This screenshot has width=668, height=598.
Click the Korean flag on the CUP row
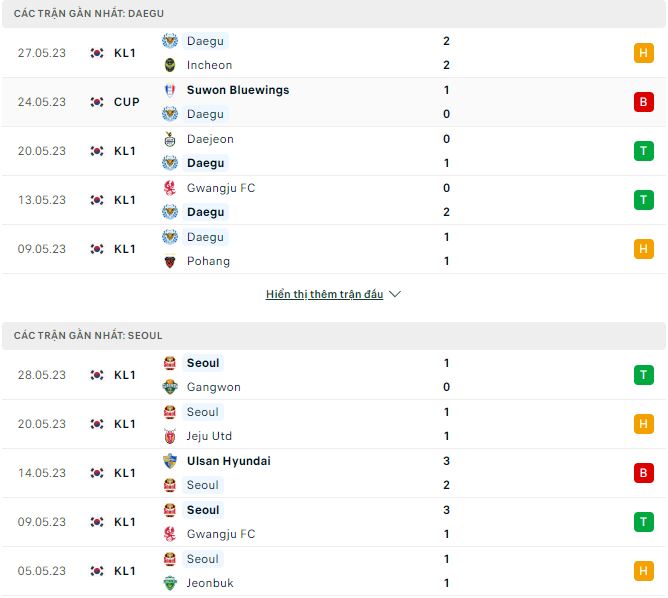click(97, 102)
